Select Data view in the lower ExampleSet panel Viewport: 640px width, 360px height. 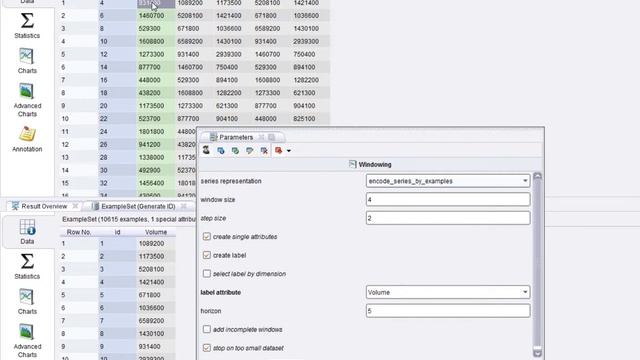[27, 231]
